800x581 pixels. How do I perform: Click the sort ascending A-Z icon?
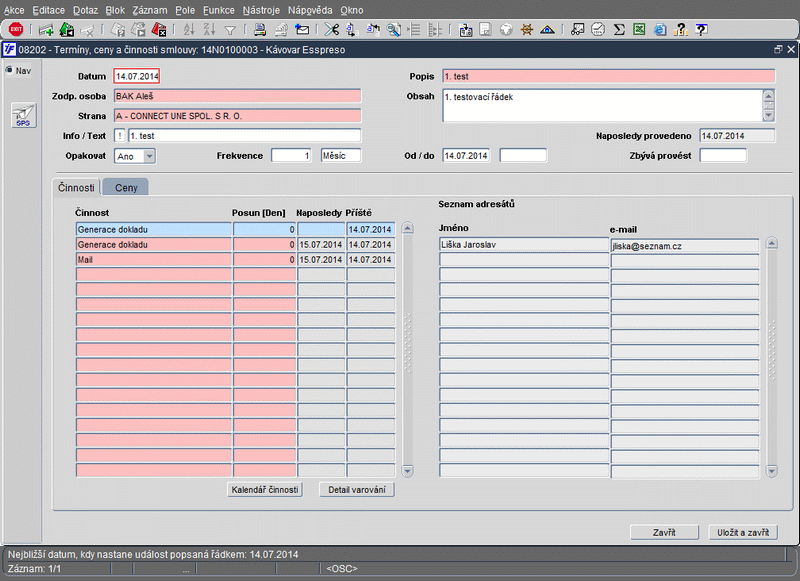click(189, 29)
